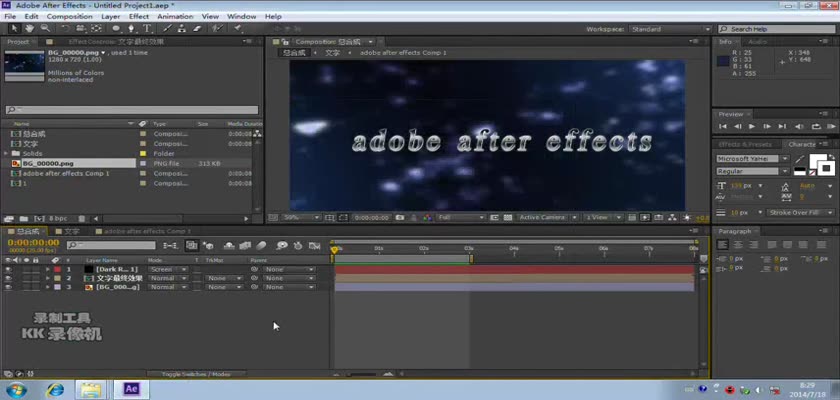Show channel and color management settings
The width and height of the screenshot is (840, 400).
[427, 217]
